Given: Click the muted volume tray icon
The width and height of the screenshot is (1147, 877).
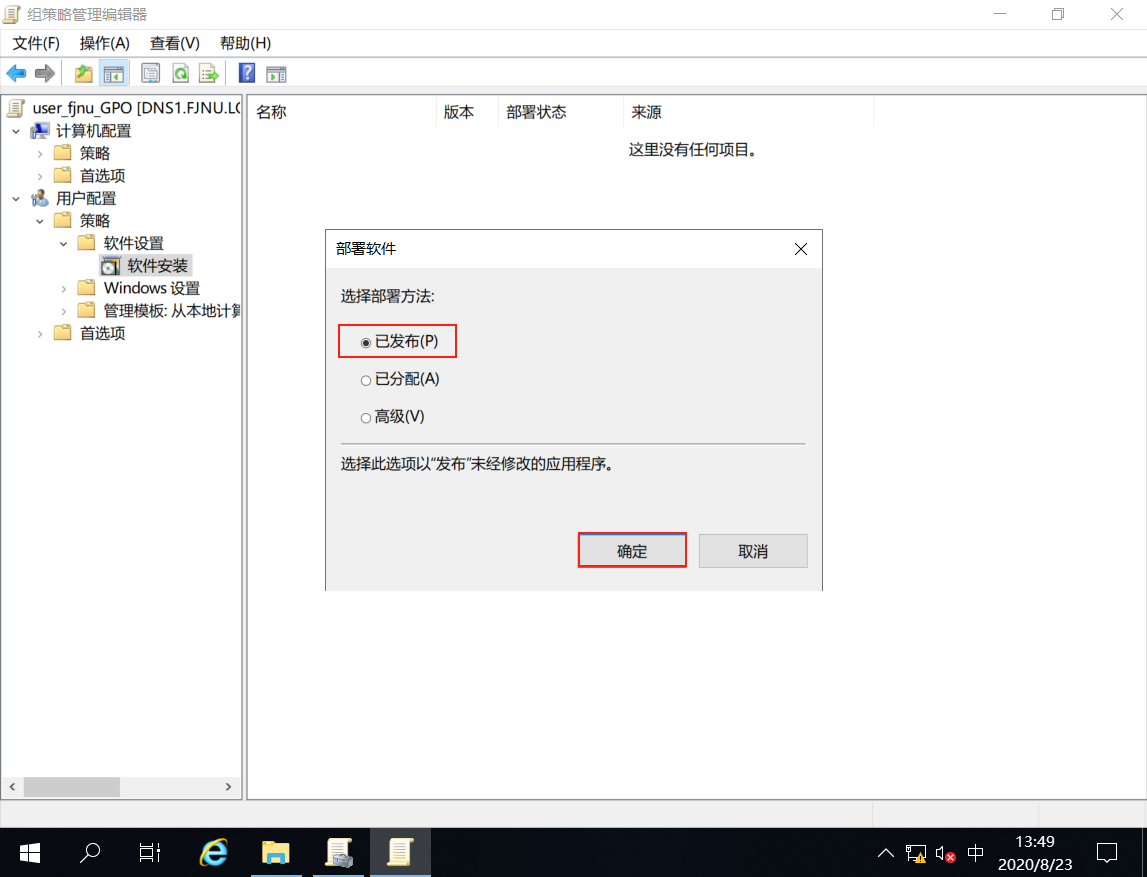Looking at the screenshot, I should click(x=945, y=854).
